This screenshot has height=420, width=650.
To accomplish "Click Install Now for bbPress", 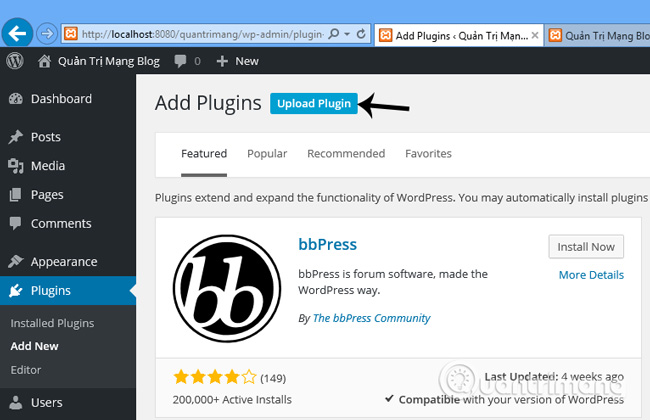I will (x=586, y=247).
